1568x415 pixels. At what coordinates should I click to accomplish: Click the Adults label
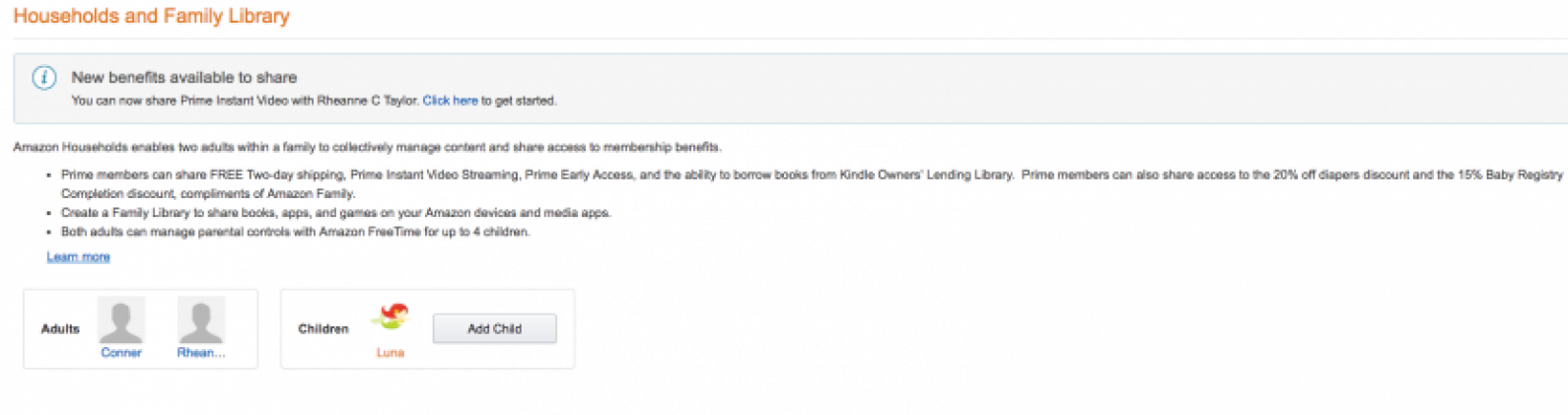click(x=60, y=328)
